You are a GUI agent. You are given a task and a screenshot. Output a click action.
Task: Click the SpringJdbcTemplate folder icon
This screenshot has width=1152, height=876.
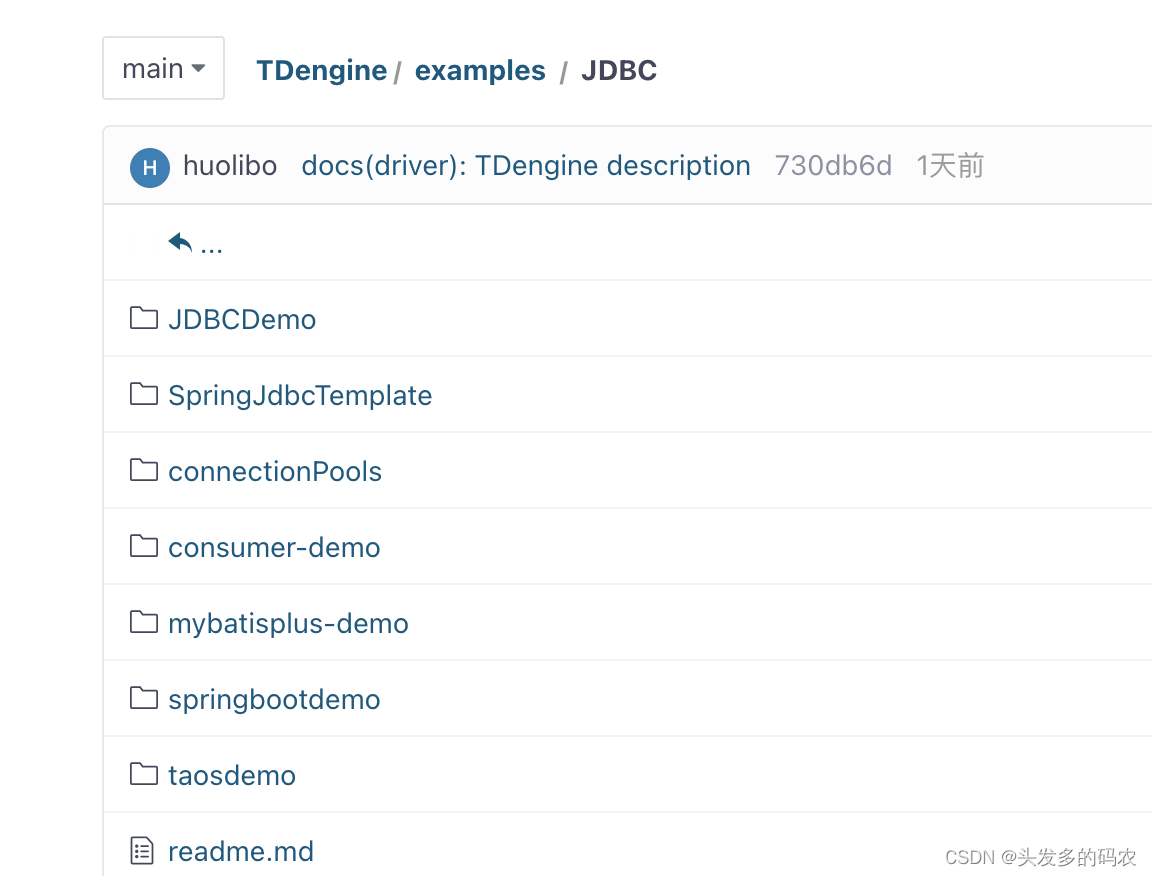point(143,393)
